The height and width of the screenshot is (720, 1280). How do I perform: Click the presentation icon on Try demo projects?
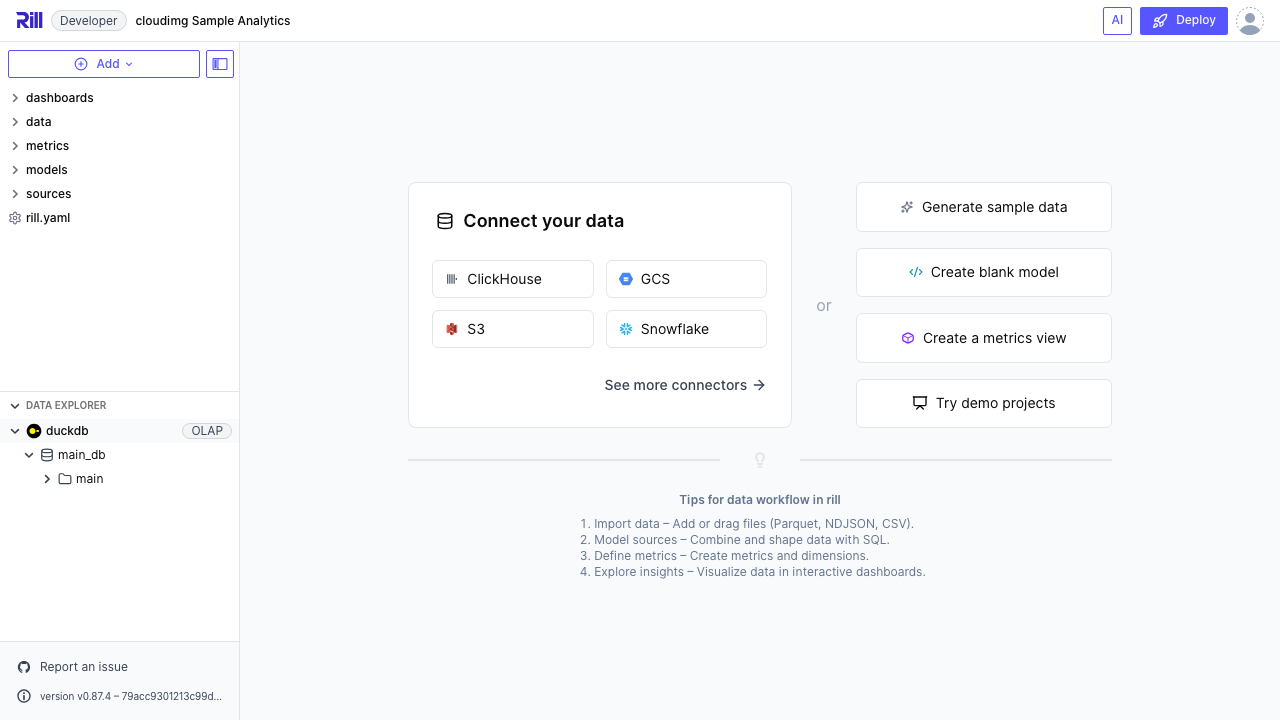920,403
